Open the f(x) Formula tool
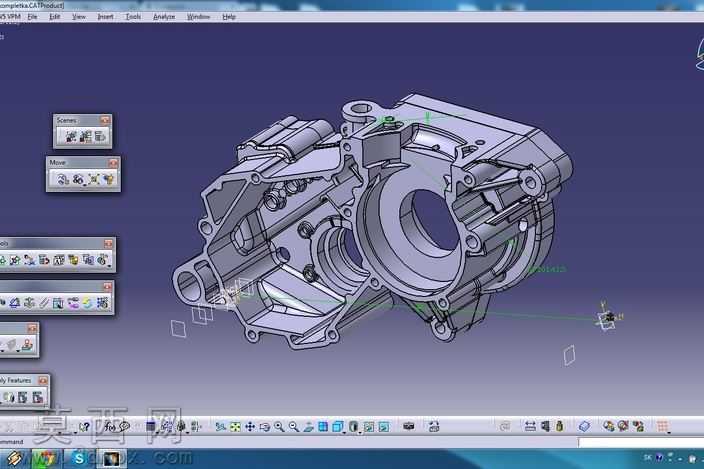Image resolution: width=704 pixels, height=469 pixels. point(109,427)
